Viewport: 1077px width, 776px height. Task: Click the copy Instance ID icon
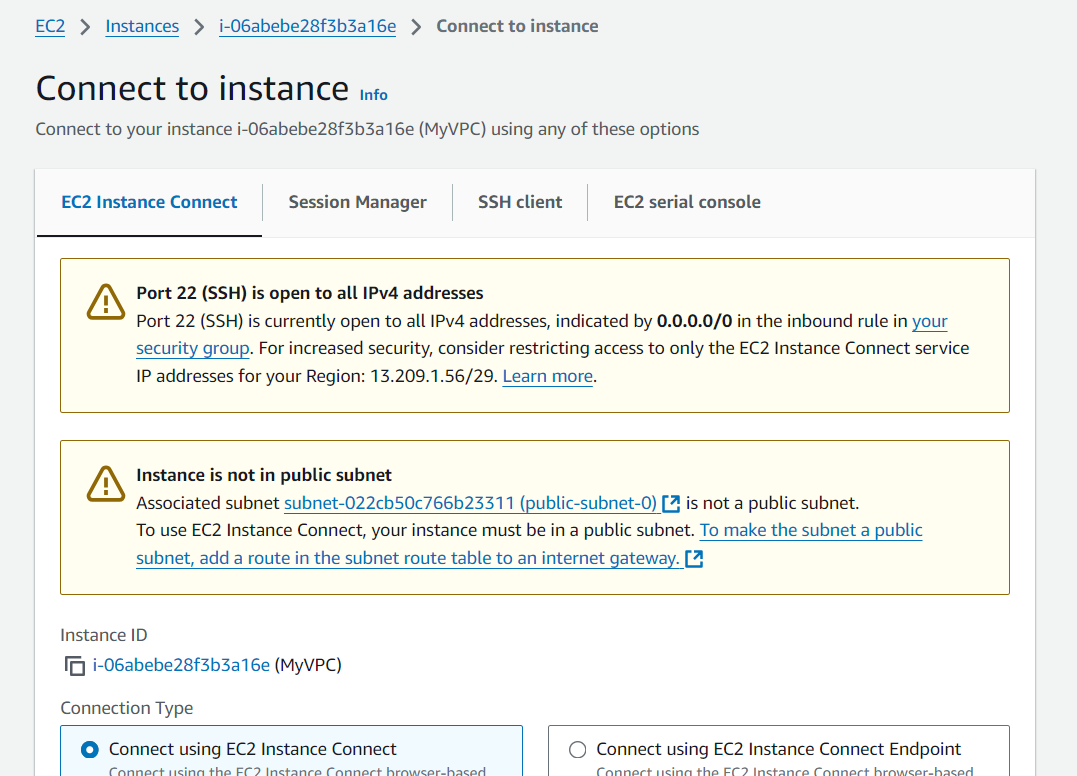point(74,665)
